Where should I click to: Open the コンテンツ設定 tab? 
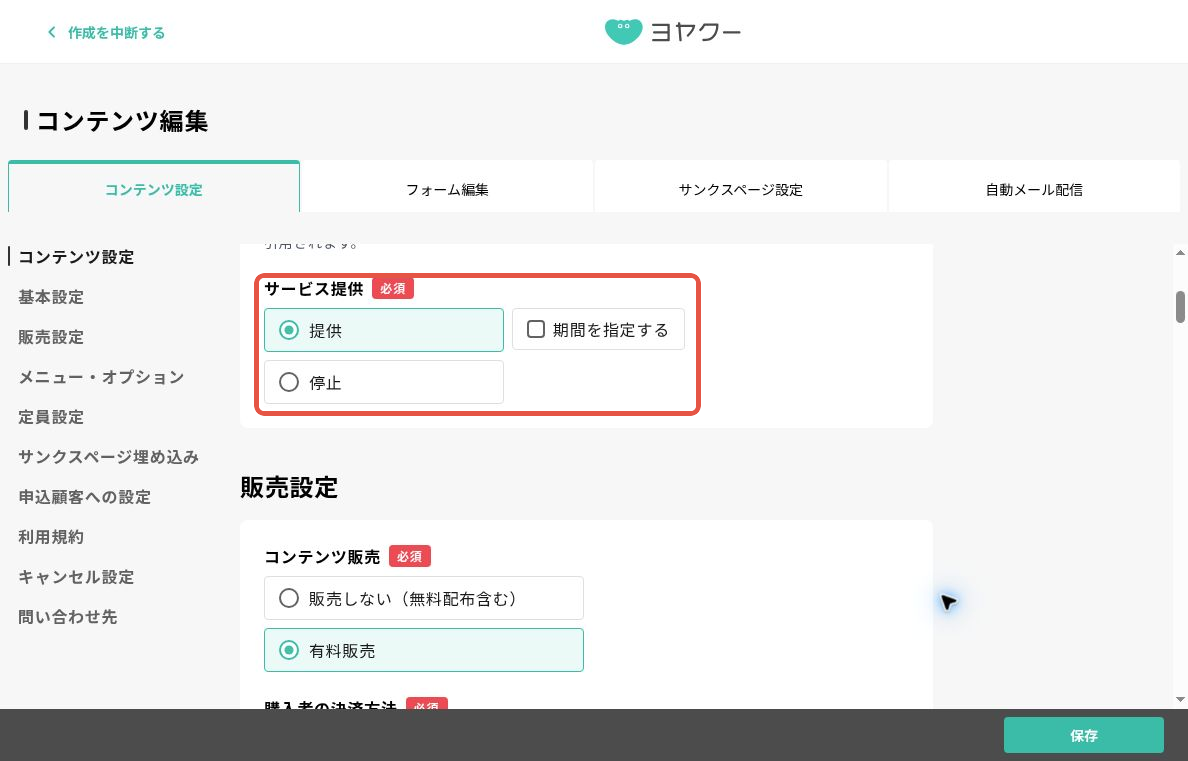pyautogui.click(x=154, y=187)
